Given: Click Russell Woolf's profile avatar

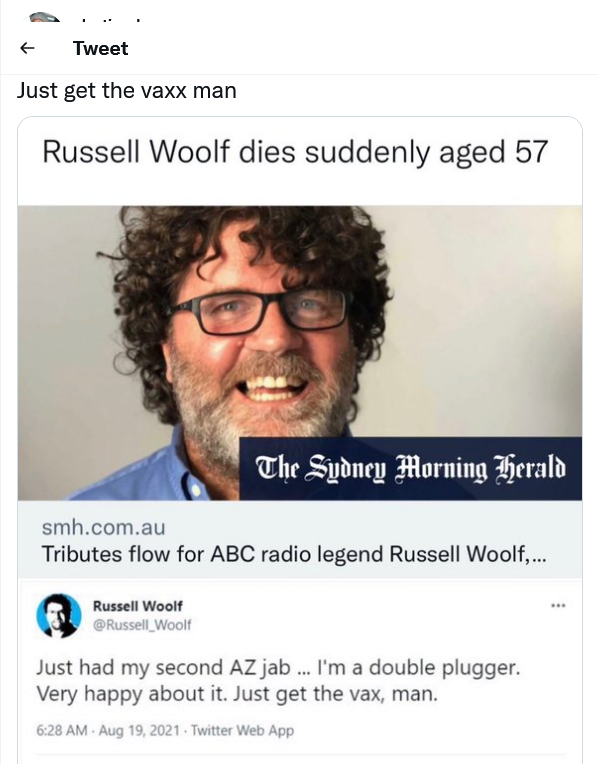Looking at the screenshot, I should pyautogui.click(x=58, y=615).
